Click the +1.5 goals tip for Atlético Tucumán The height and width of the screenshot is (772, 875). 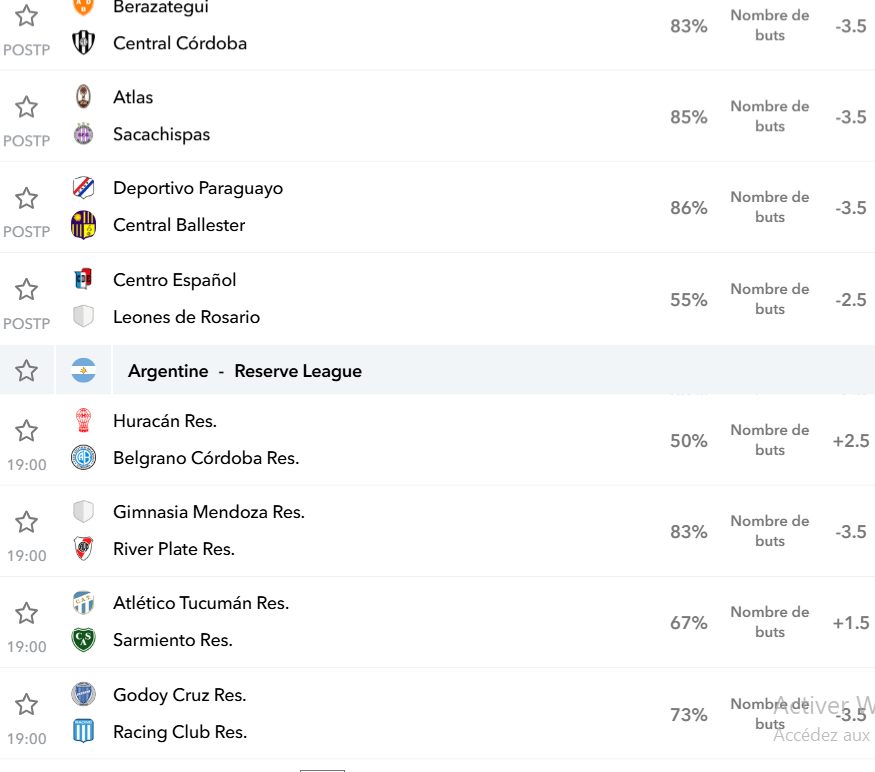(851, 623)
